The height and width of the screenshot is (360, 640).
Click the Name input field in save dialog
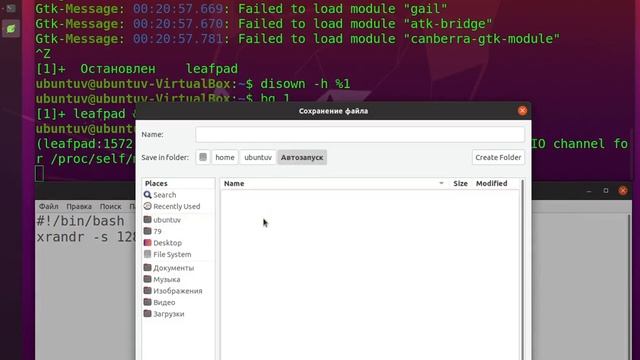click(x=360, y=134)
